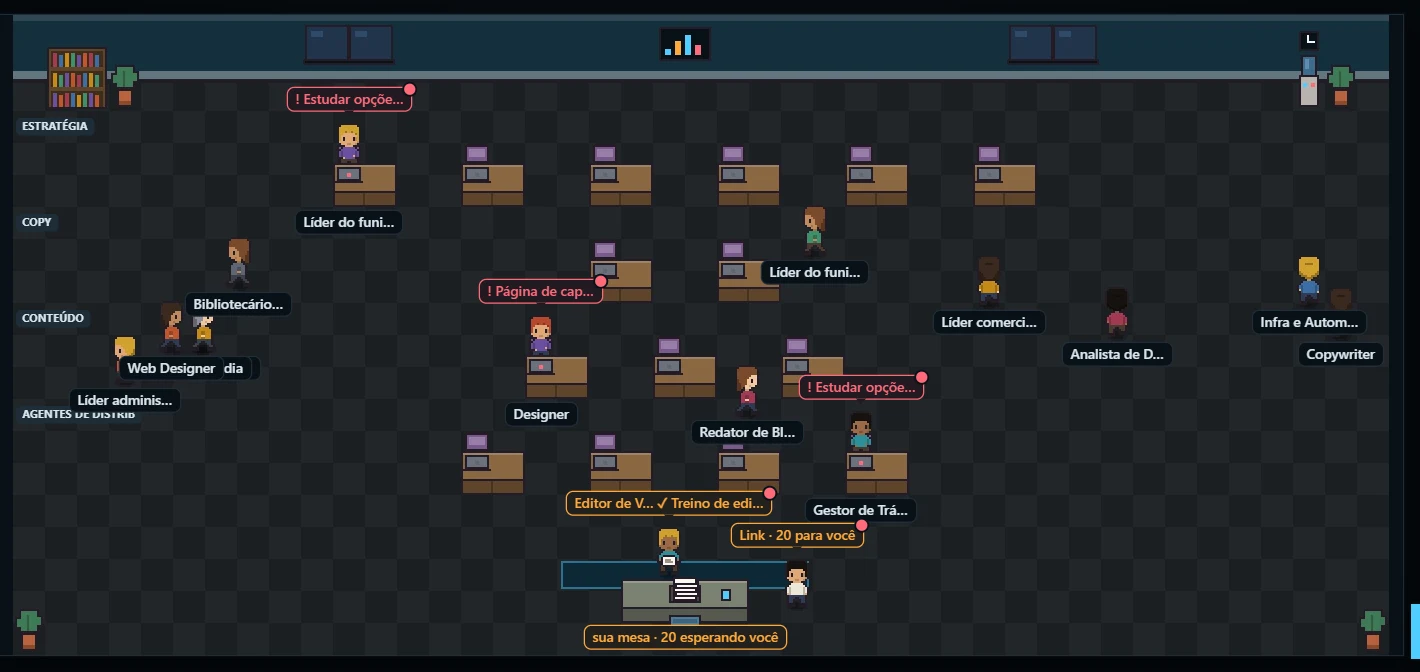Screen dimensions: 1420x672
Task: Click the left wall window
Action: coord(348,44)
